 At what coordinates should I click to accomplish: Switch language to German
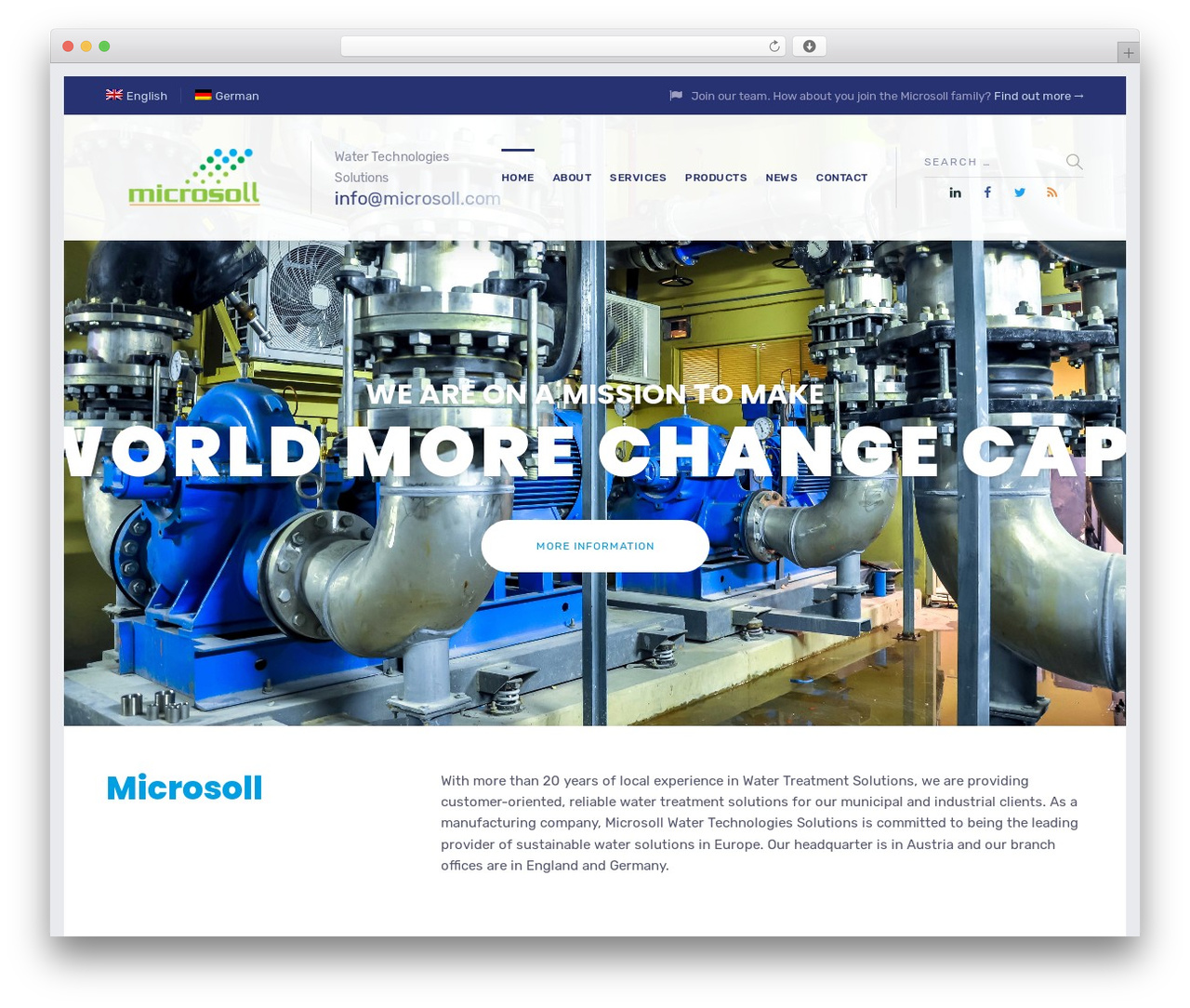pyautogui.click(x=227, y=96)
